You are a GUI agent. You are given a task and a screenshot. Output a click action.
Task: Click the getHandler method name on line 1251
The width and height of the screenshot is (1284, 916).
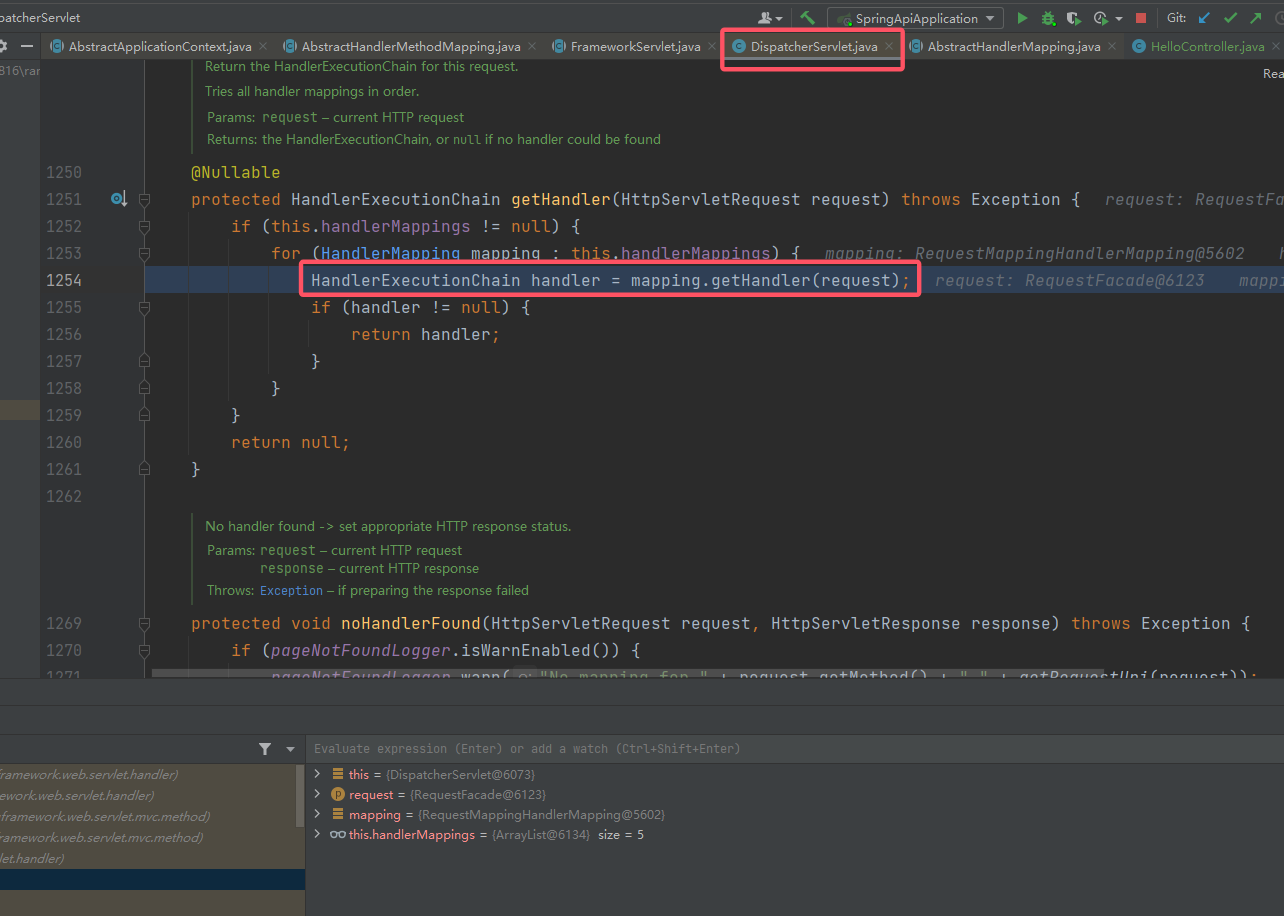pyautogui.click(x=561, y=200)
